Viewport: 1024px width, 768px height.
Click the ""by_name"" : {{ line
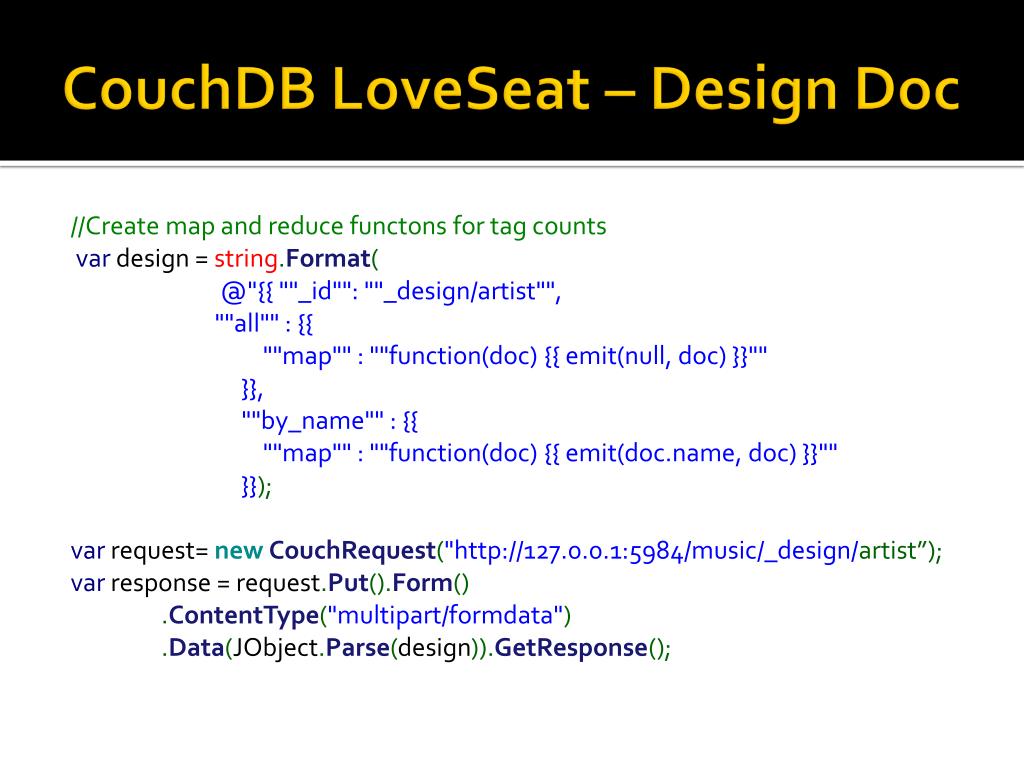pos(330,421)
